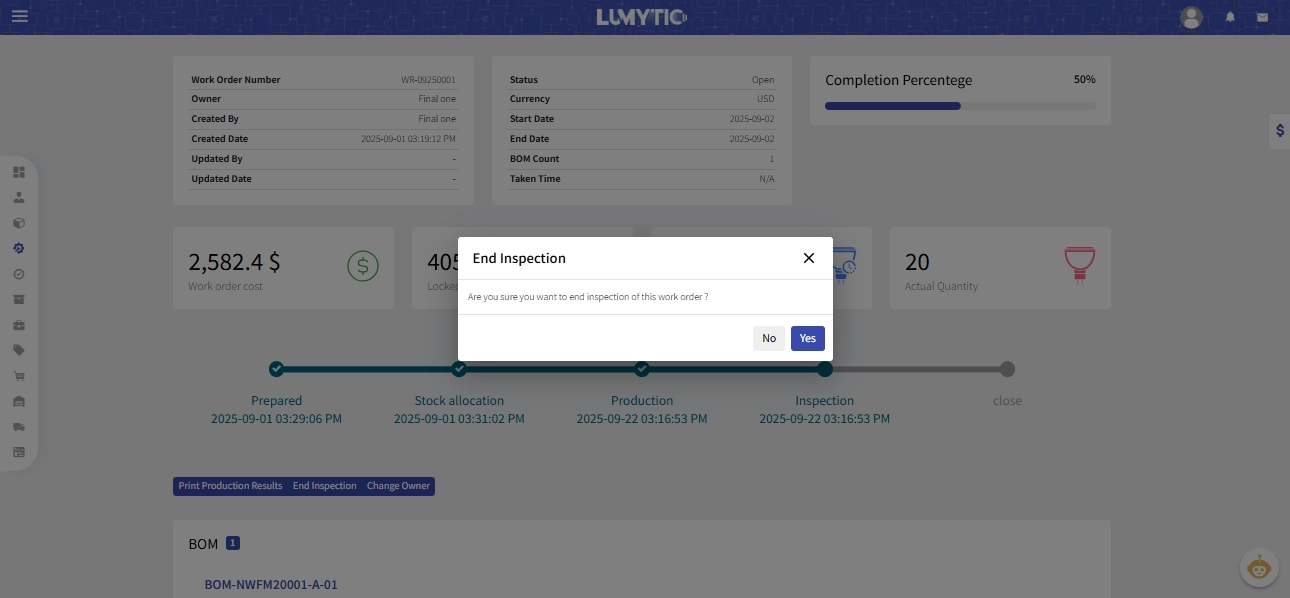The height and width of the screenshot is (598, 1290).
Task: Open the dashboard grid icon in sidebar
Action: click(18, 172)
